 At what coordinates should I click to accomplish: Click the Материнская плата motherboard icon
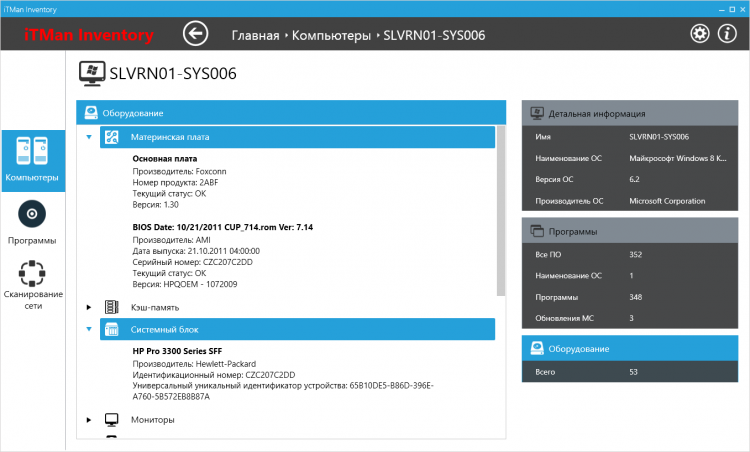pos(111,137)
